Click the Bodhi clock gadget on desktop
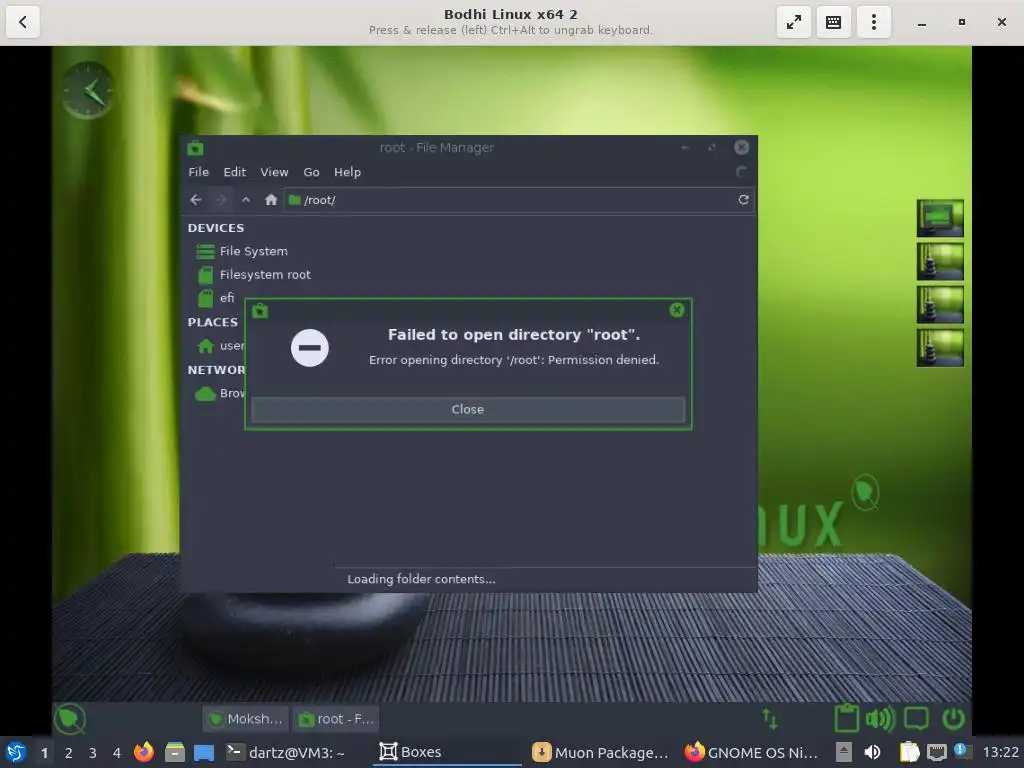 88,90
